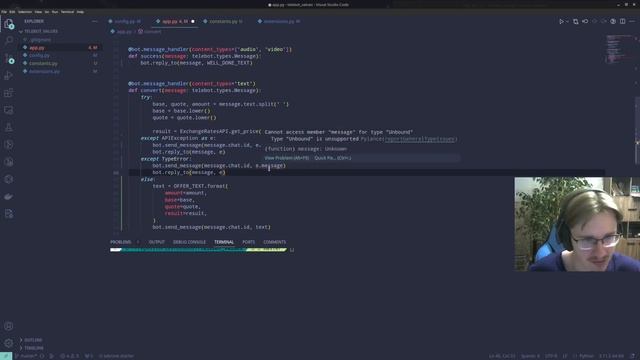Click the Spaces indentation status entry
Viewport: 640px width, 360px height.
click(530, 356)
